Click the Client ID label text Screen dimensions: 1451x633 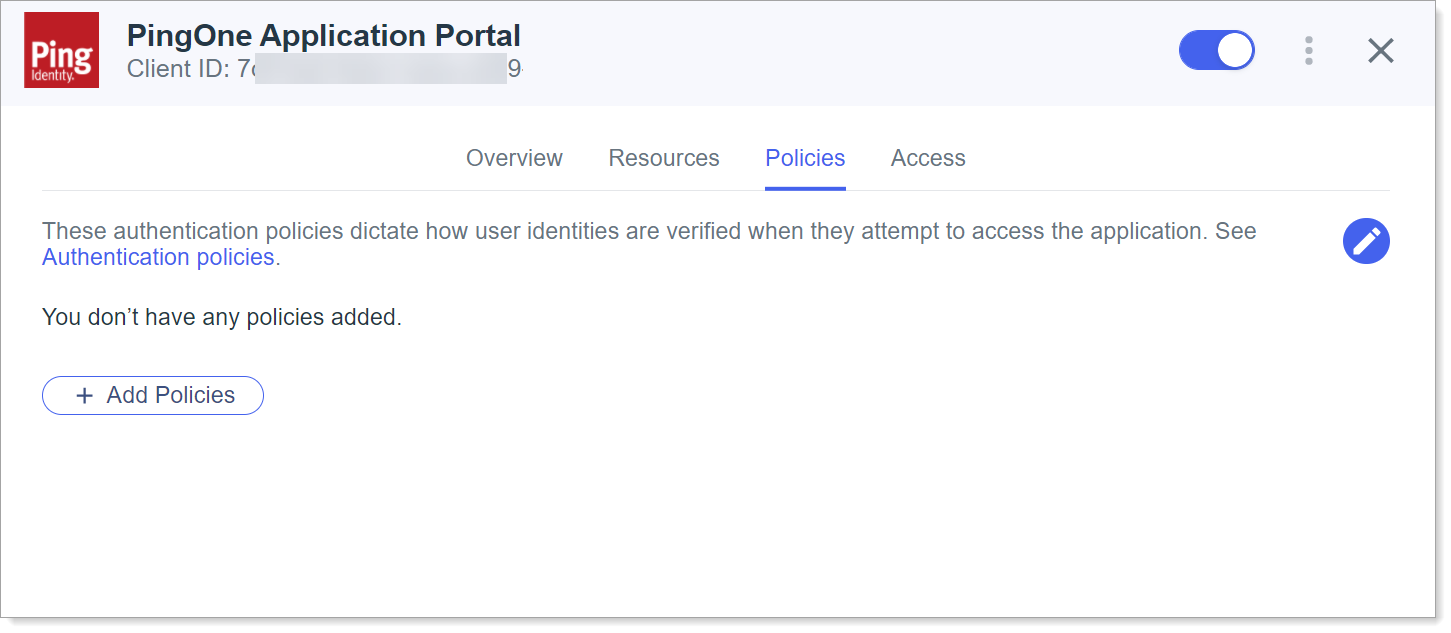coord(178,69)
